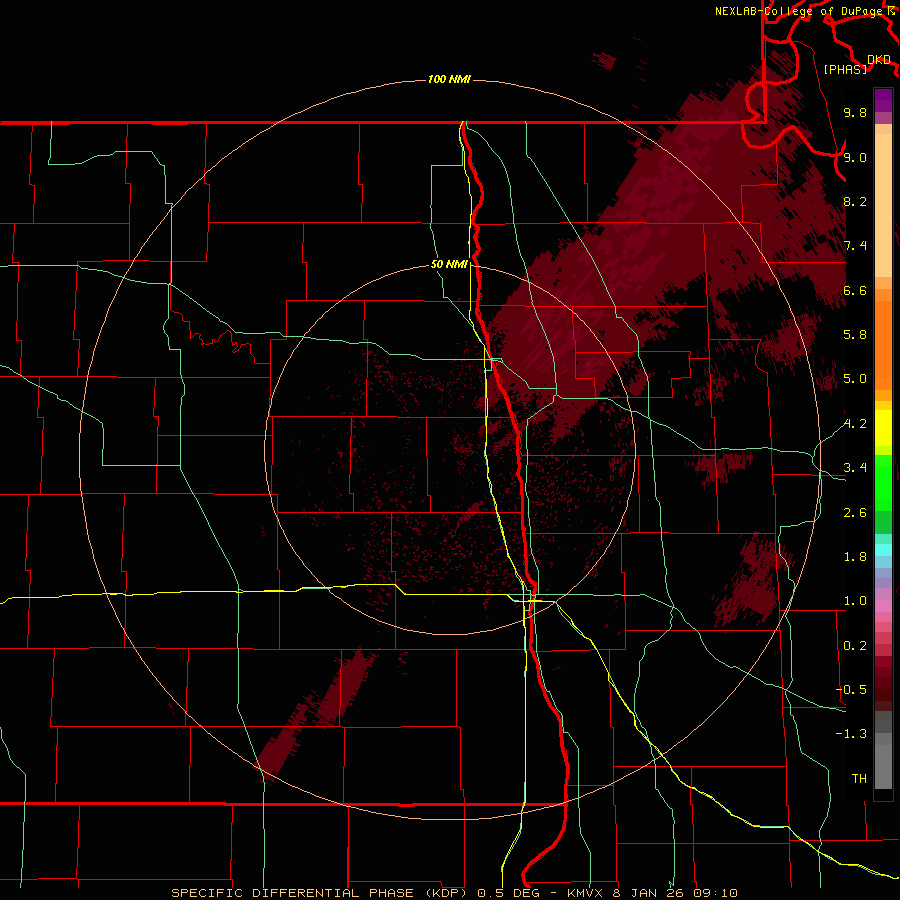The width and height of the screenshot is (900, 900).
Task: Click the 6.6 scale value
Action: 855,290
